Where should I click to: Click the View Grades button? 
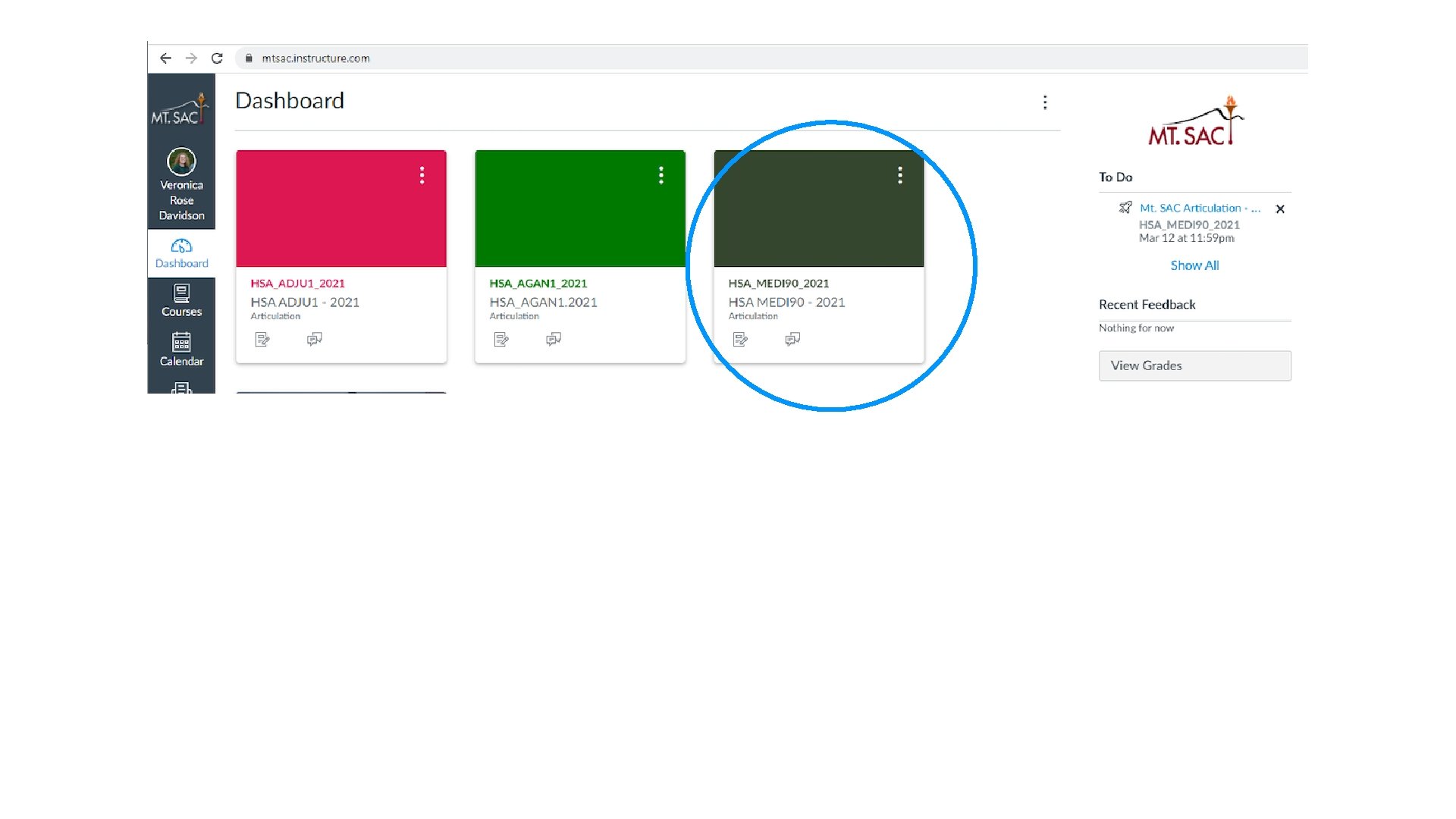(1194, 366)
